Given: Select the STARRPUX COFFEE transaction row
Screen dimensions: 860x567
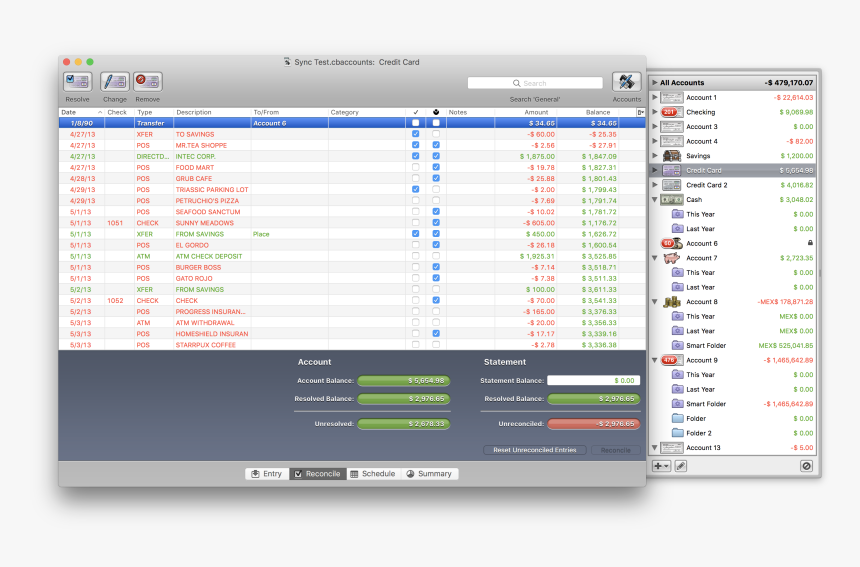Looking at the screenshot, I should coord(352,345).
